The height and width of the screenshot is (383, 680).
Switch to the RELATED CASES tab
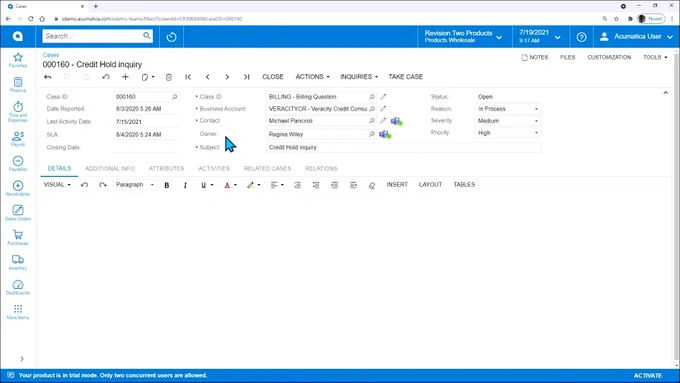267,169
